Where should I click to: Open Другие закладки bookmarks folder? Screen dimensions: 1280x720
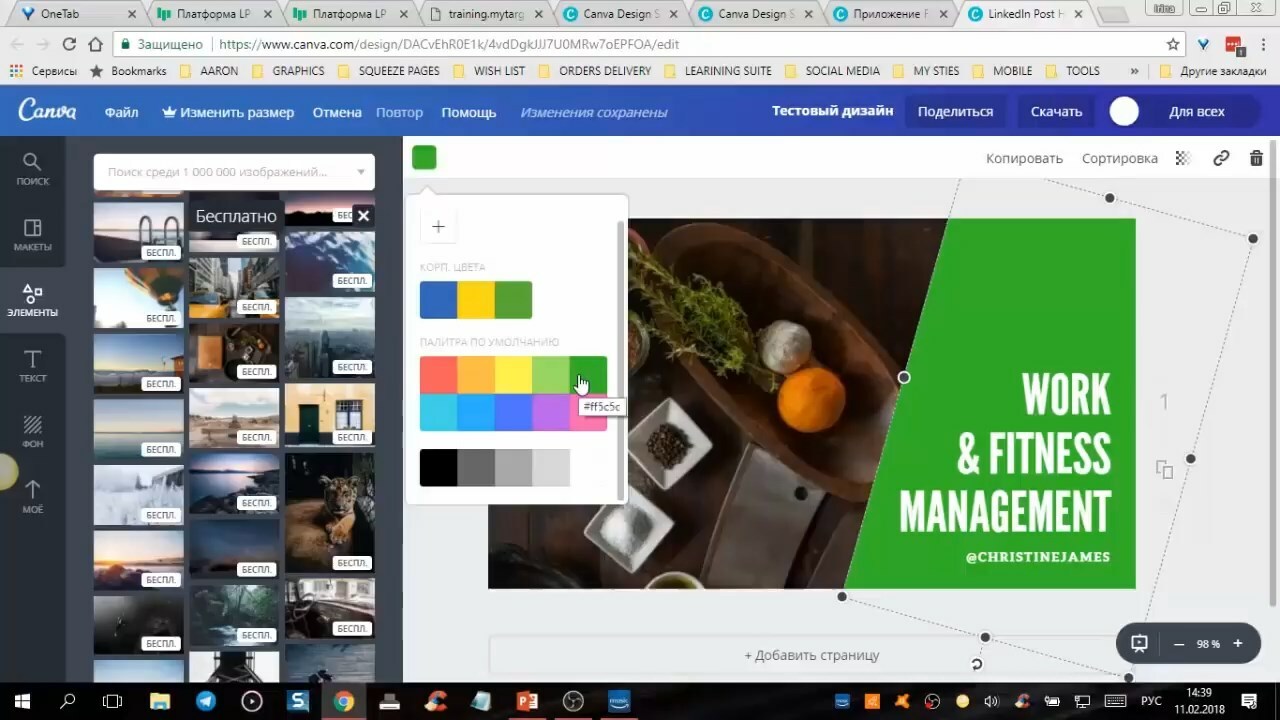click(1214, 71)
